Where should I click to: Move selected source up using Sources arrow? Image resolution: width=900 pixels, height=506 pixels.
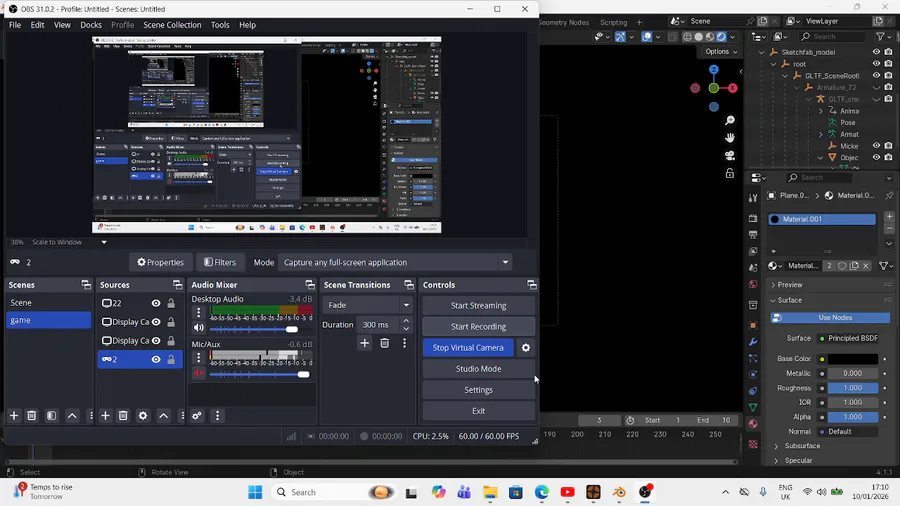tap(164, 415)
